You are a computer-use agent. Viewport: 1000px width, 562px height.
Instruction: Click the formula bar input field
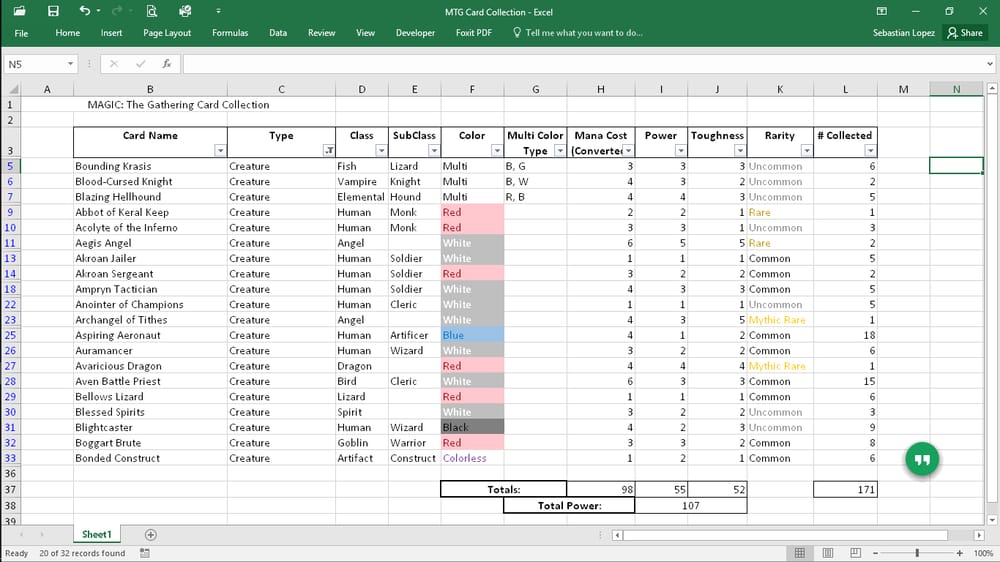coord(584,64)
